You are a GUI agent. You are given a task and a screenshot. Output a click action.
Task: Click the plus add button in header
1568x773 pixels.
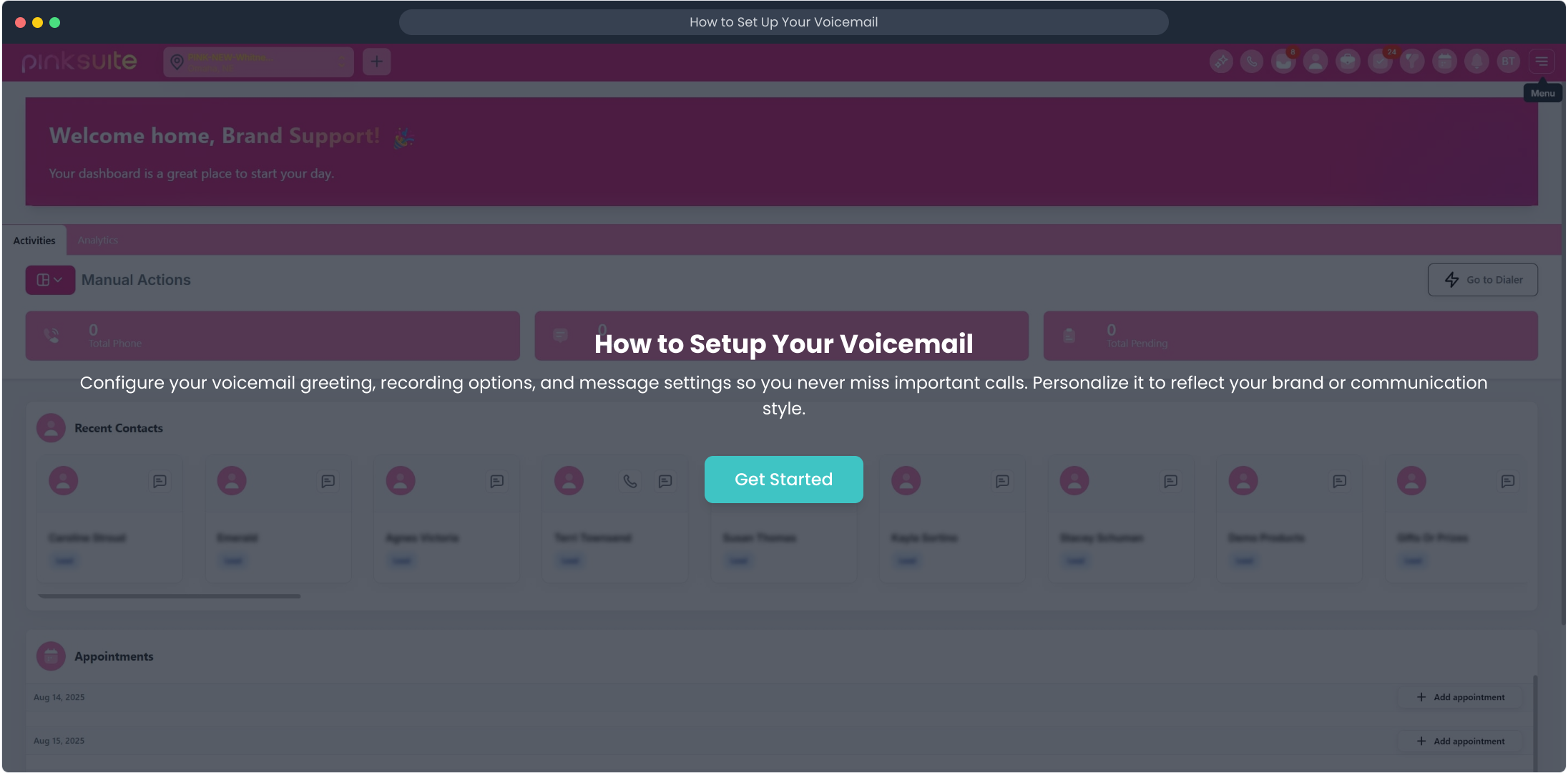point(376,62)
